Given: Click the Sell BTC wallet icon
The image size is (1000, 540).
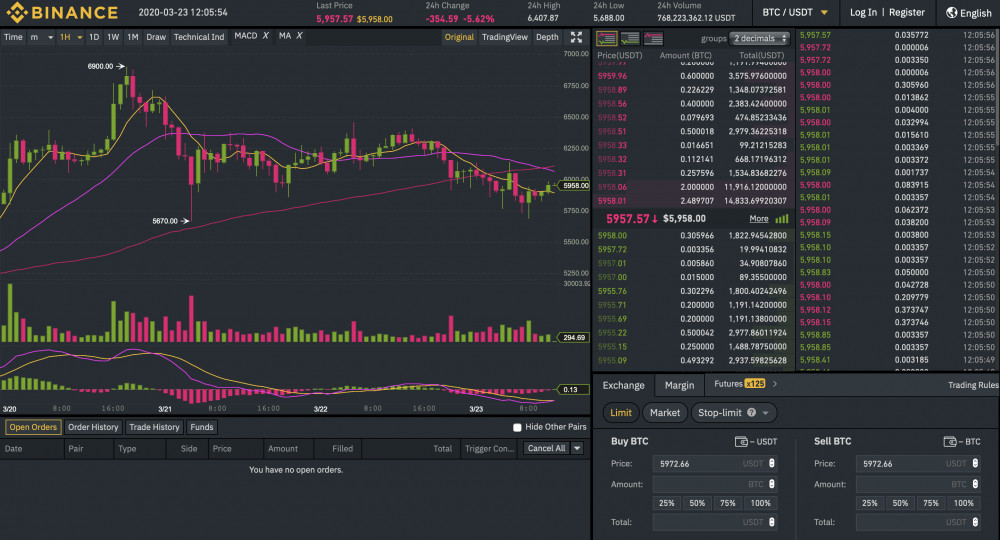Looking at the screenshot, I should 950,441.
